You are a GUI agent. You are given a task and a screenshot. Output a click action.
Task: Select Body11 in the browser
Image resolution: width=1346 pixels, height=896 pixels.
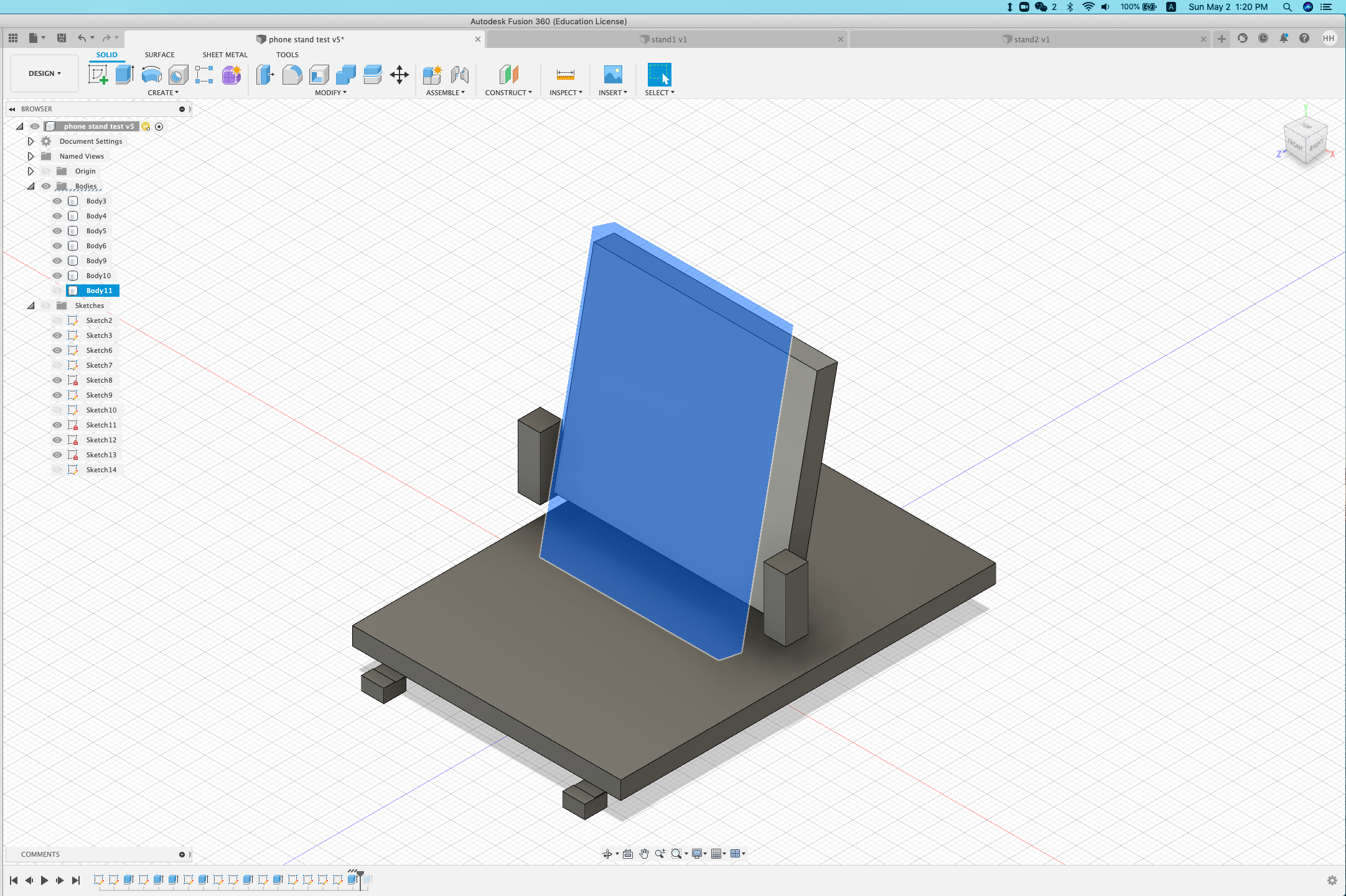[x=100, y=291]
